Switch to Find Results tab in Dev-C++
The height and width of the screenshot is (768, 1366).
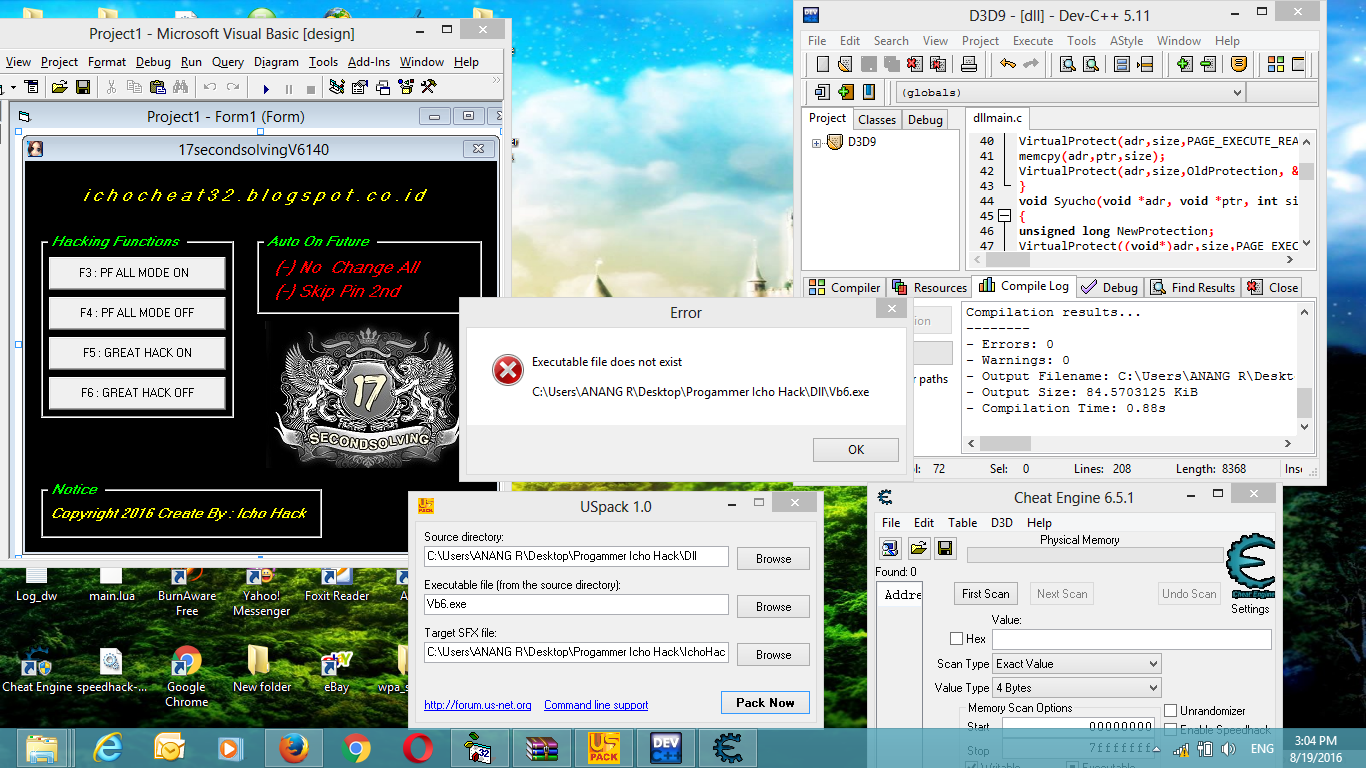point(1192,287)
